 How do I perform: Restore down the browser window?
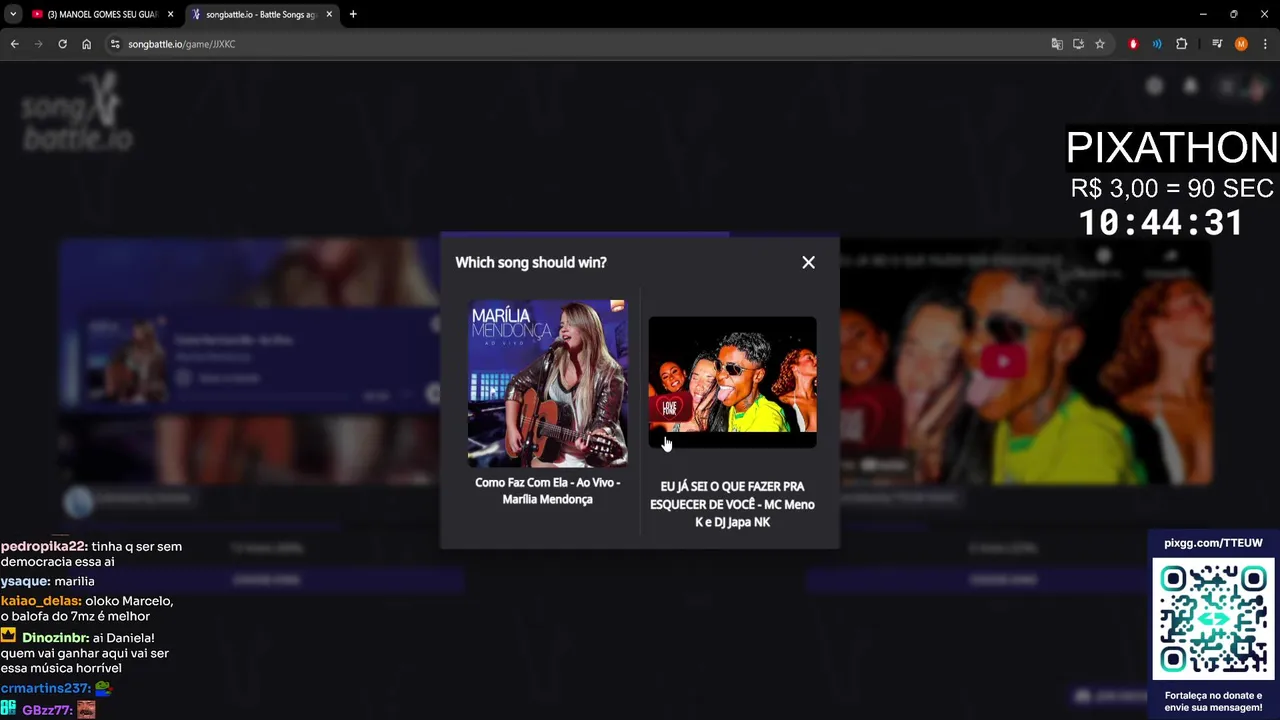pos(1234,14)
